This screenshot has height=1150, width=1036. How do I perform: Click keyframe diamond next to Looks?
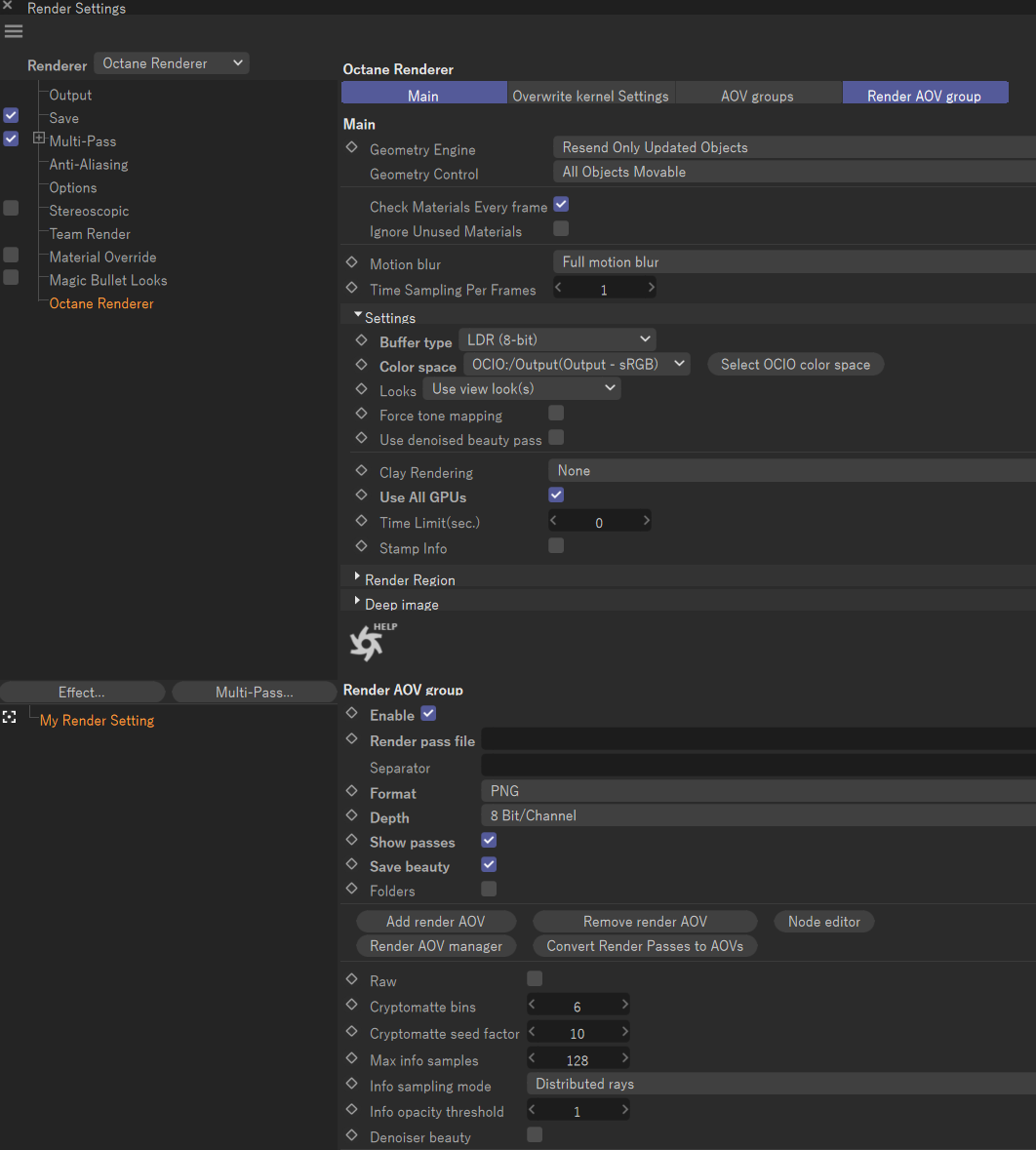click(361, 389)
